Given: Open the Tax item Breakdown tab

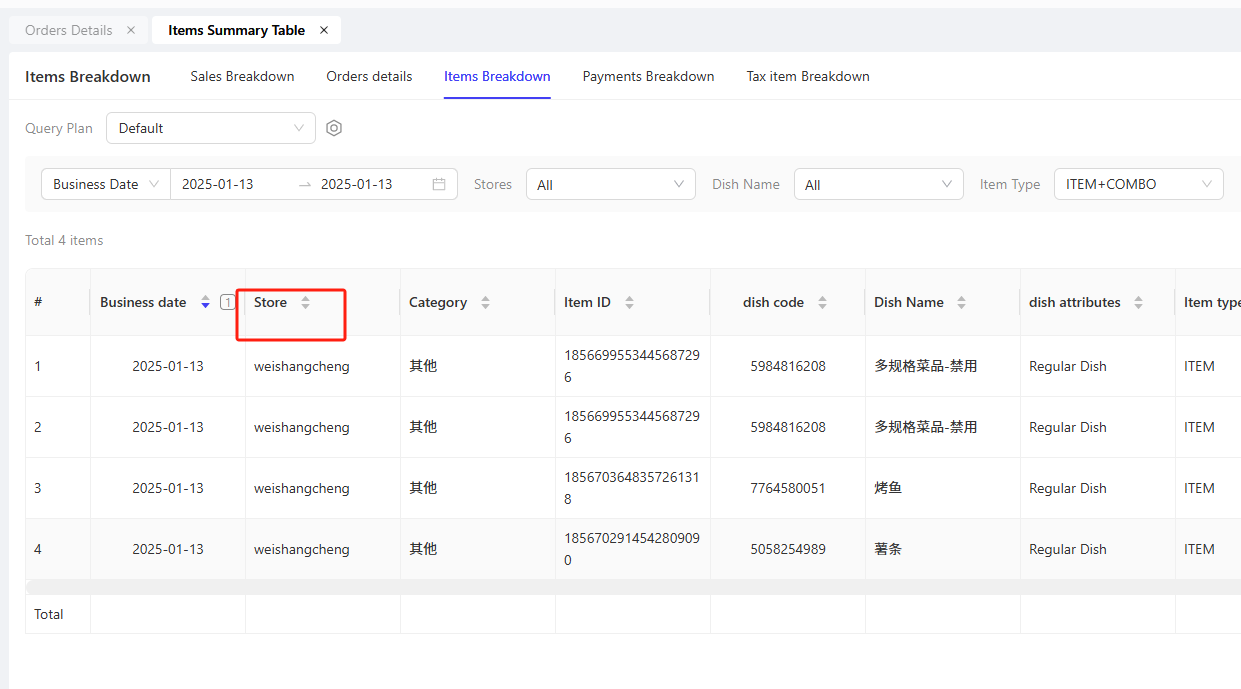Looking at the screenshot, I should (x=808, y=76).
